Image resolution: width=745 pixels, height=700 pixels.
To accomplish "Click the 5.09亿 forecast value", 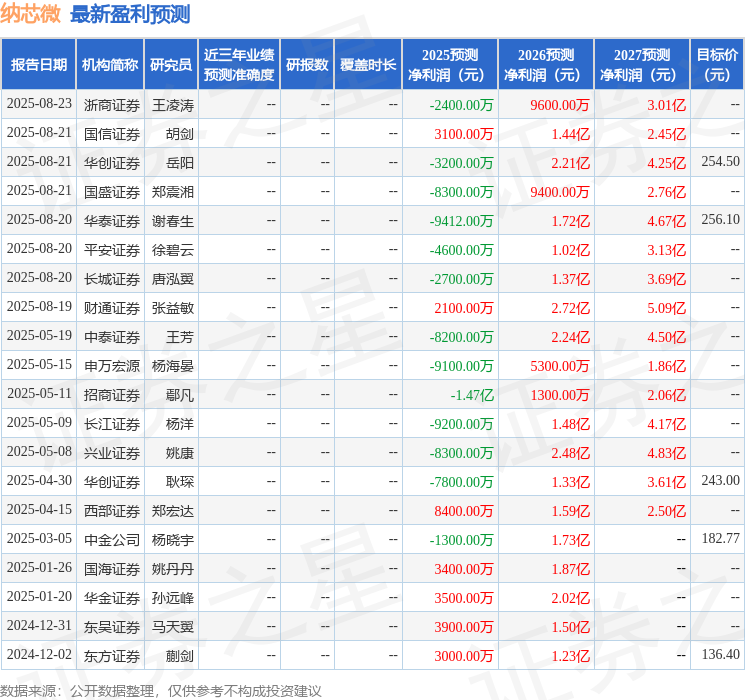I will pyautogui.click(x=666, y=308).
